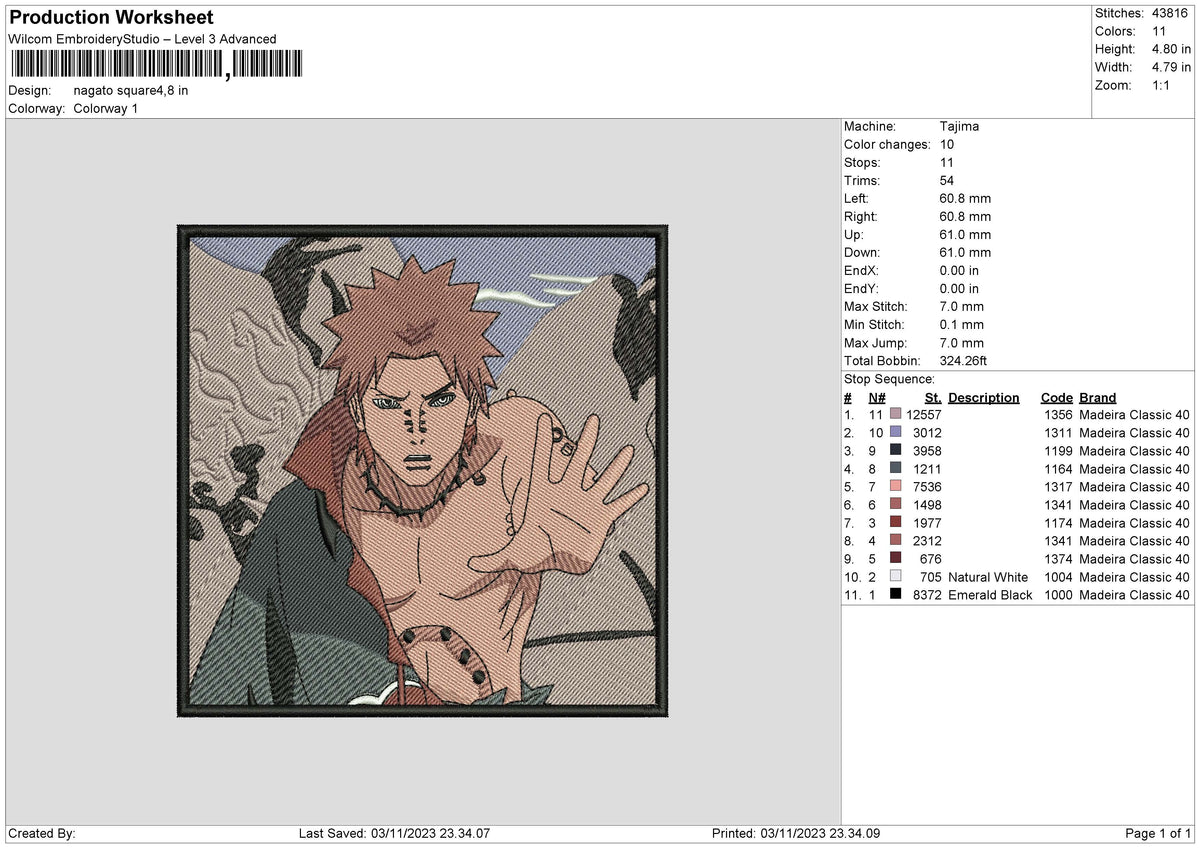This screenshot has height=848, width=1200.
Task: Click the Production Worksheet title
Action: pyautogui.click(x=110, y=18)
